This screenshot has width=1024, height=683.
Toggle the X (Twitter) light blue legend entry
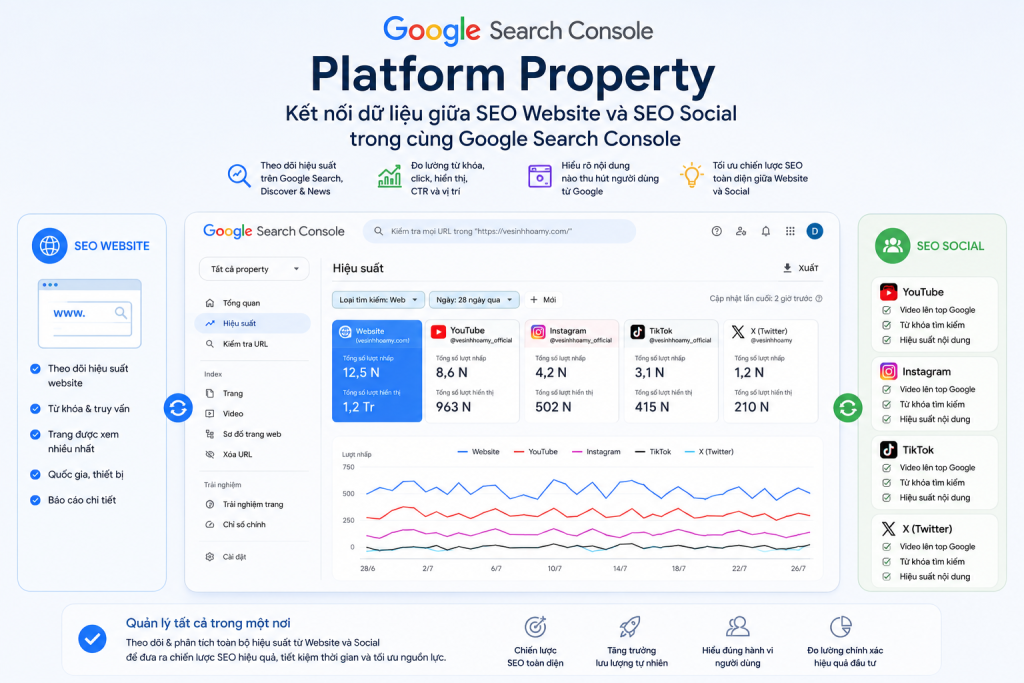(x=709, y=452)
